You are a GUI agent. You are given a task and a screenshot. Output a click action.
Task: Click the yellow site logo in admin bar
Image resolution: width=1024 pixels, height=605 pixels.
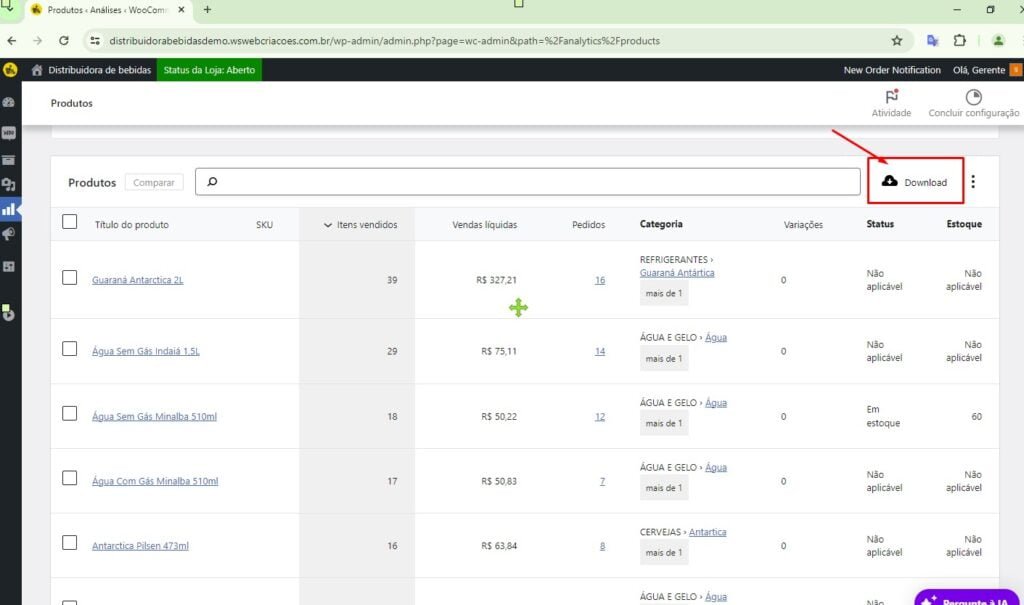click(10, 70)
